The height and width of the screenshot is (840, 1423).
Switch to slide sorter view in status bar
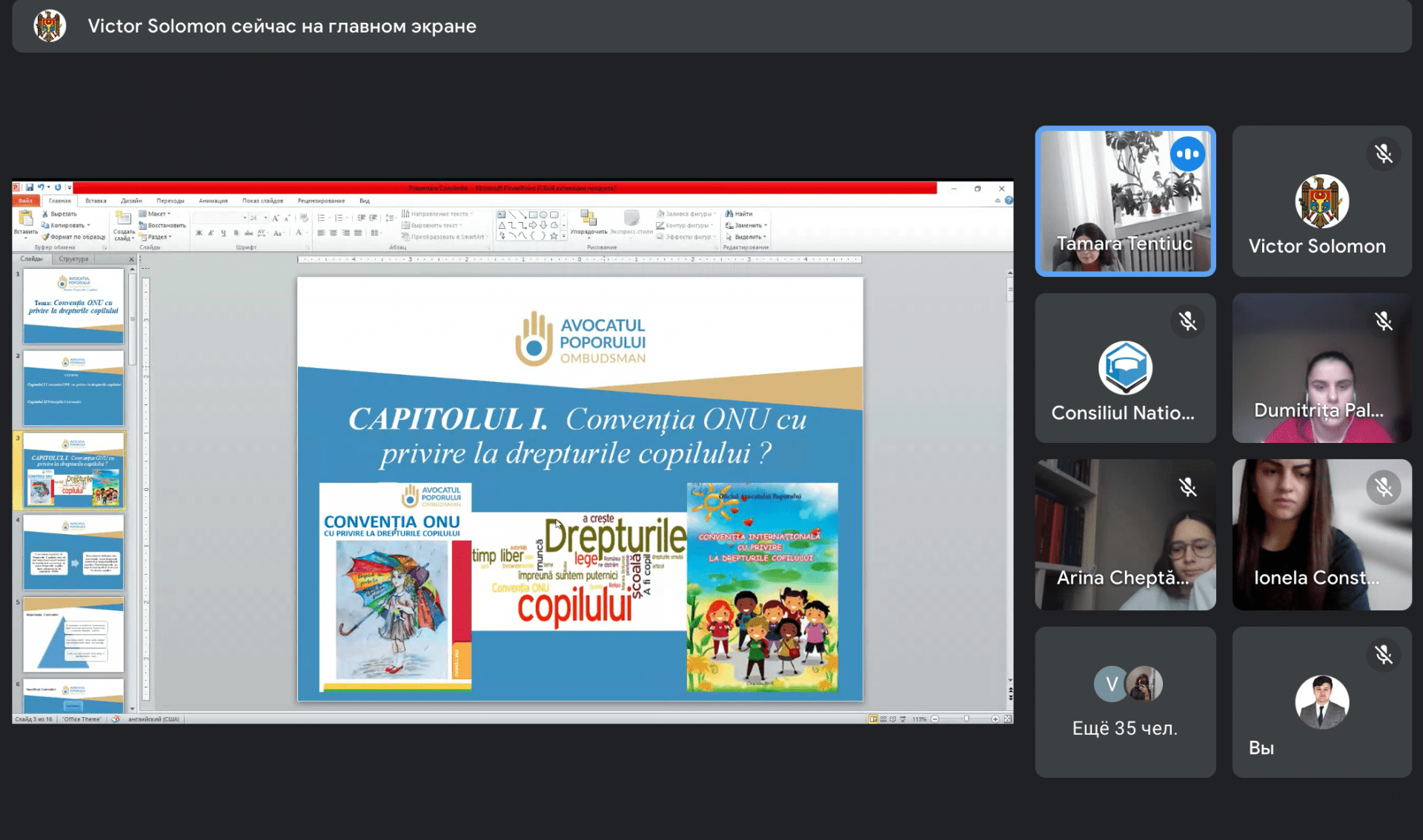click(883, 719)
